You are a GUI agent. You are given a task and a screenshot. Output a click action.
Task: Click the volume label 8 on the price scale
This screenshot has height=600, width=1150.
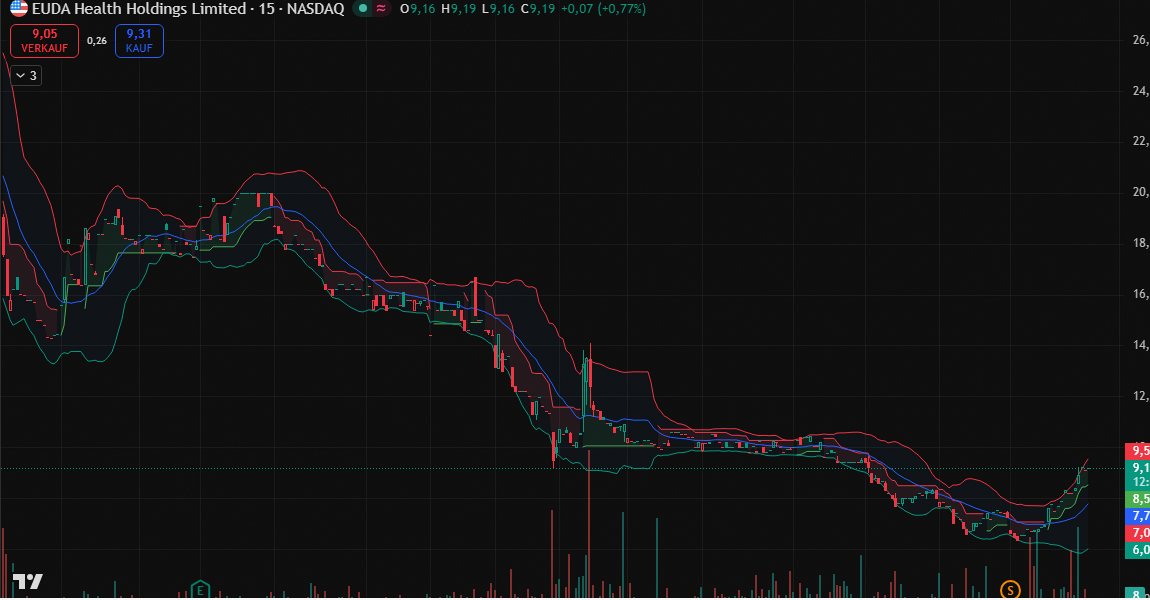pyautogui.click(x=1138, y=594)
